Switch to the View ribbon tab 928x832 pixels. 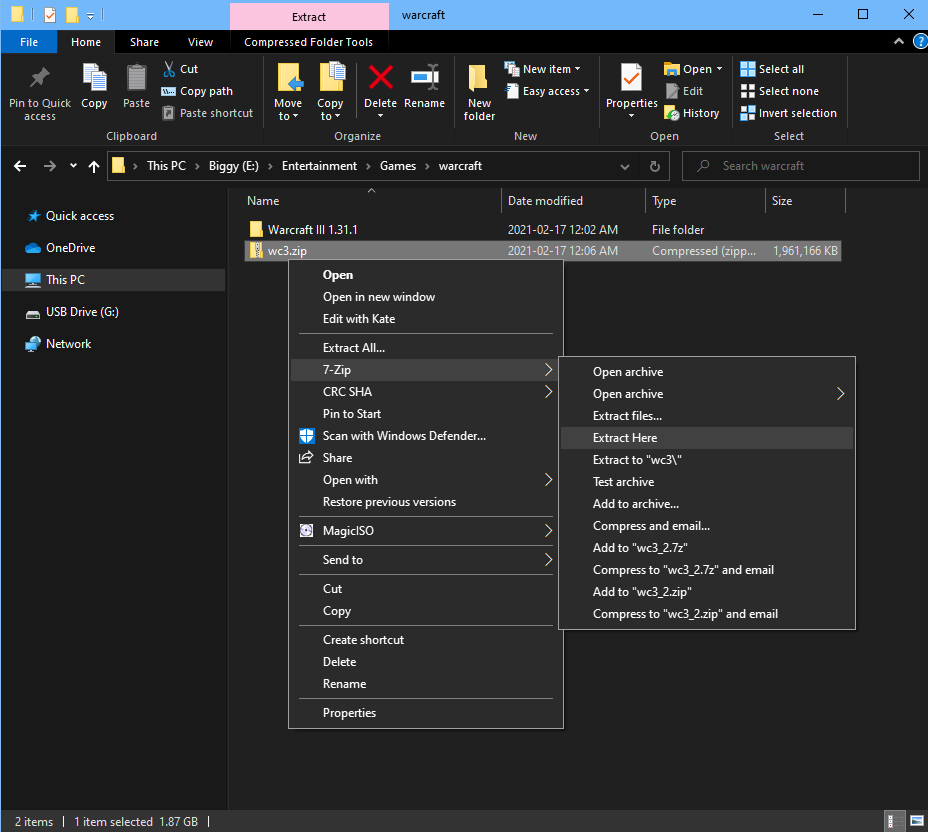click(200, 42)
